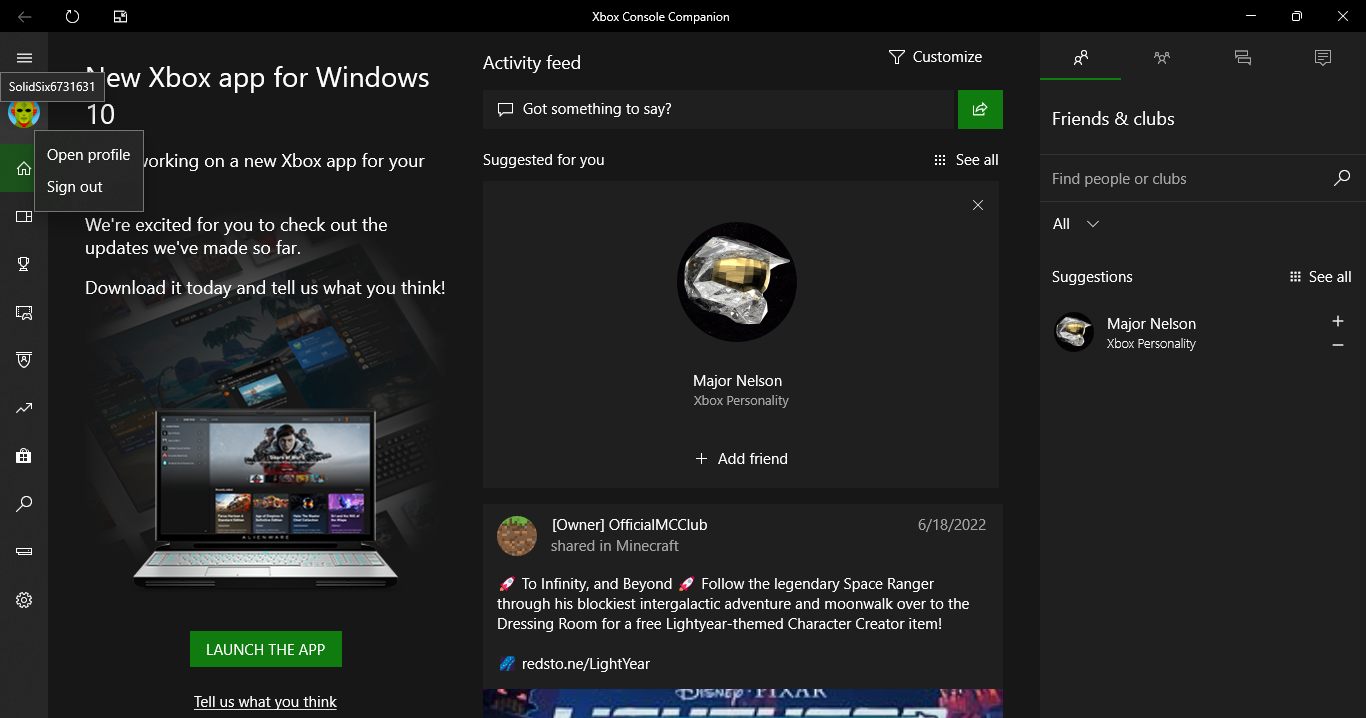Open My games sidebar icon
This screenshot has width=1366, height=718.
pyautogui.click(x=24, y=216)
